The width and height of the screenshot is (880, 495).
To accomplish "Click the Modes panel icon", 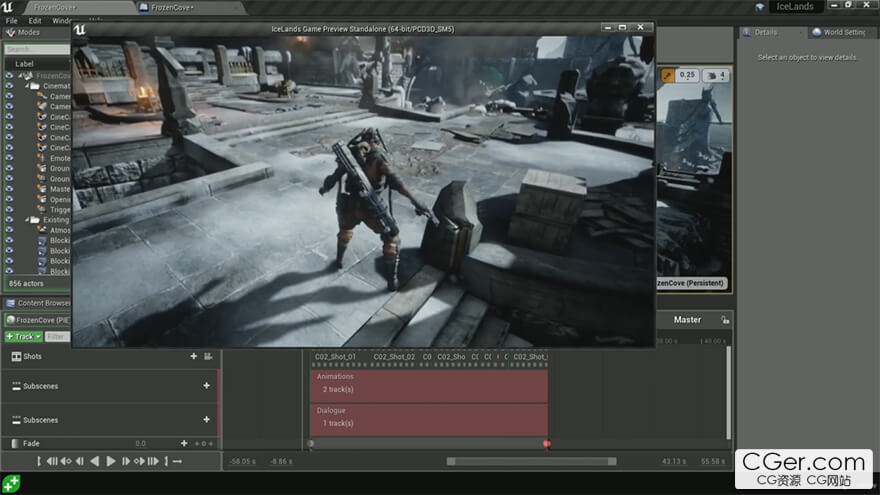I will pos(10,33).
